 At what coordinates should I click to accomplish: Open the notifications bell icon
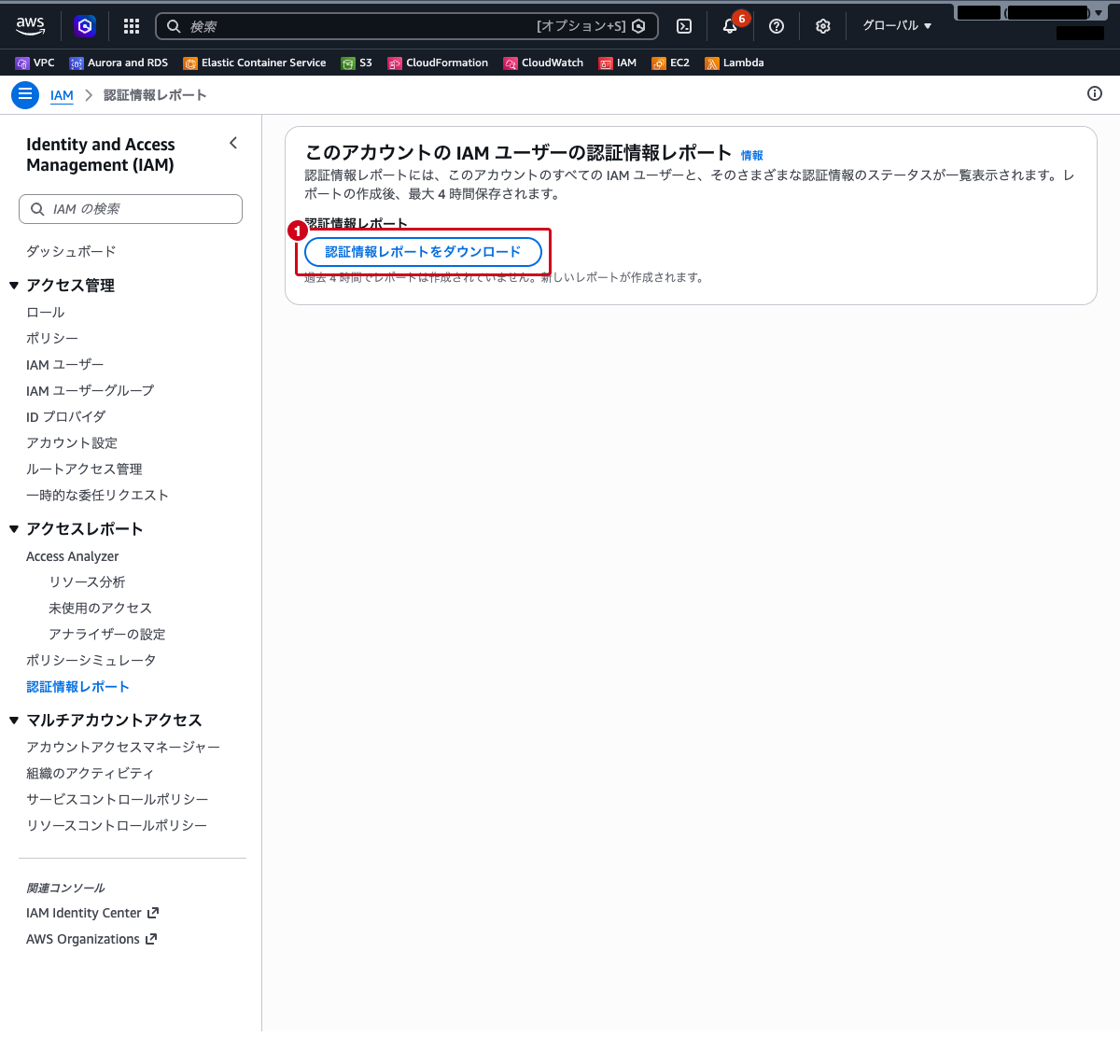point(730,26)
